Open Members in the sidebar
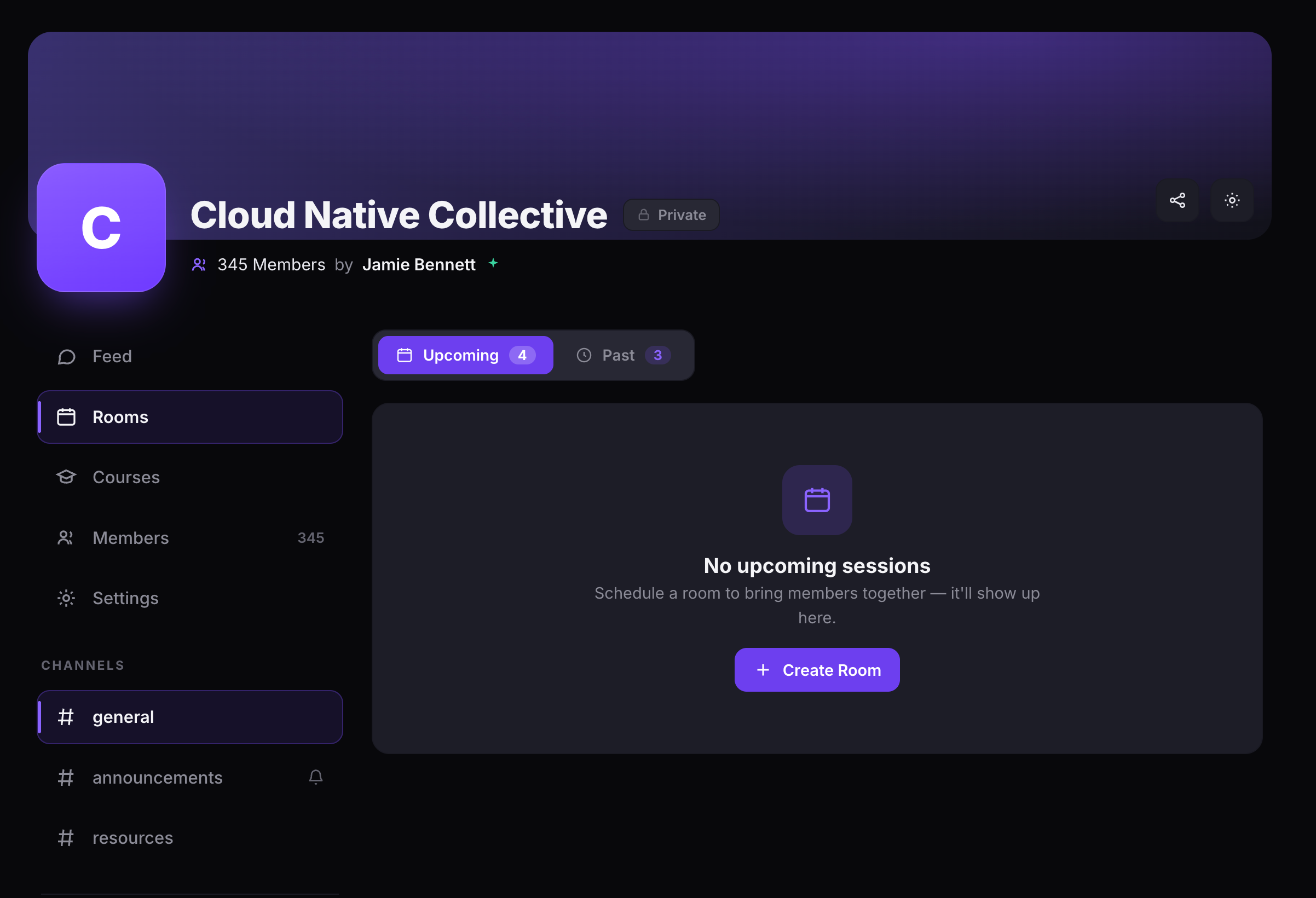The image size is (1316, 898). (x=190, y=538)
